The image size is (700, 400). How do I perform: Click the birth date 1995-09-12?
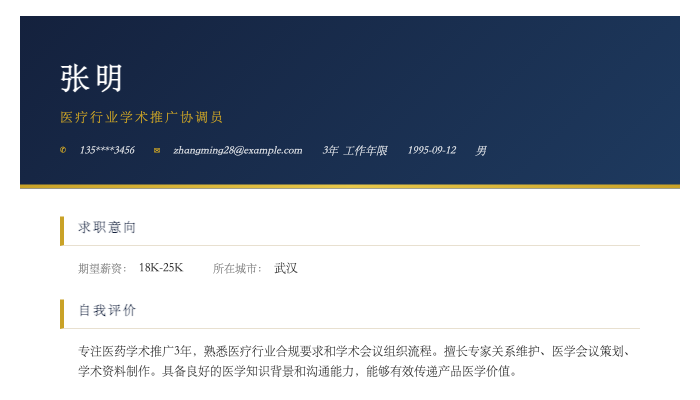point(432,150)
